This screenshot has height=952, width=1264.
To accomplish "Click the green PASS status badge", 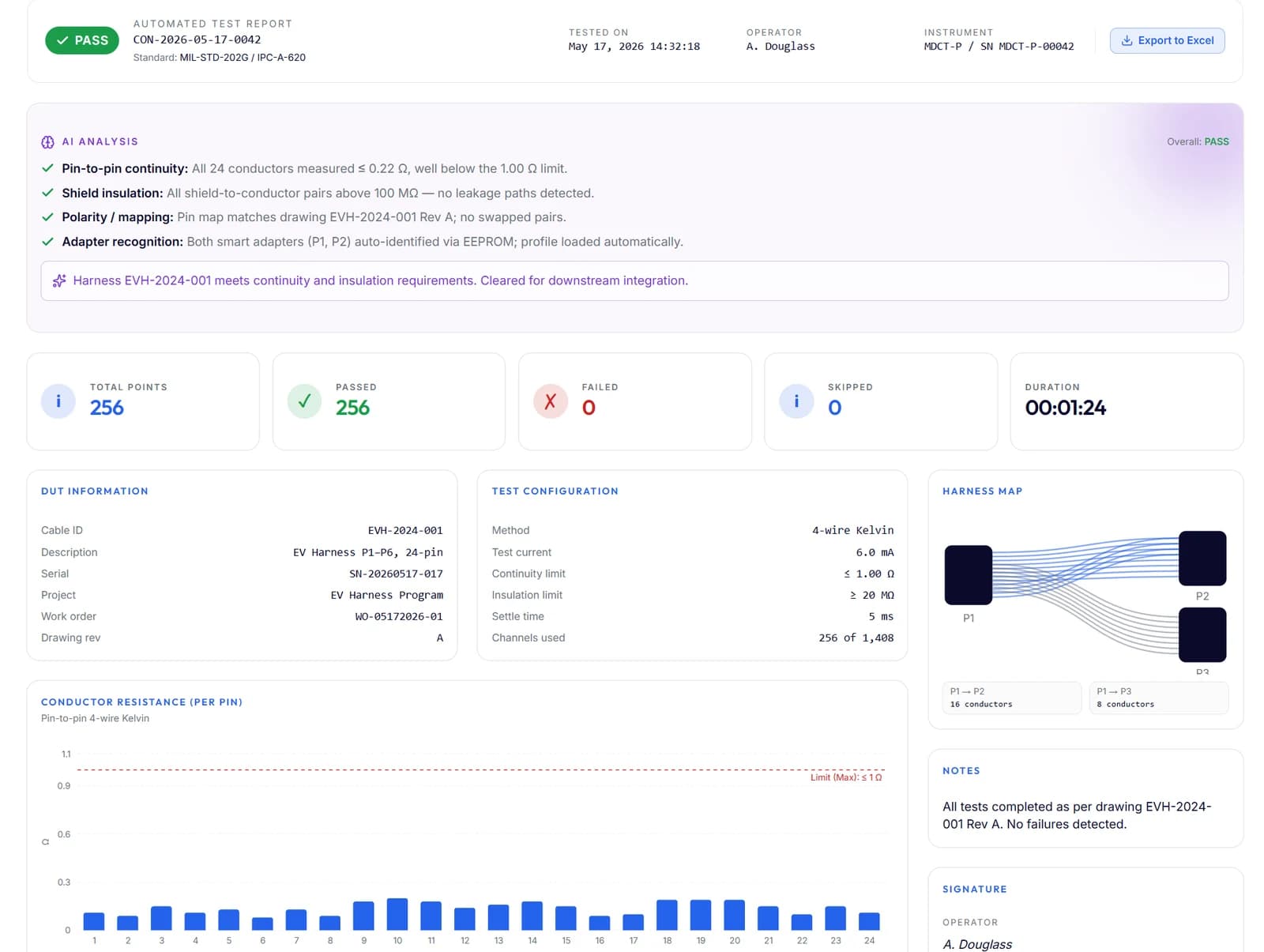I will coord(82,40).
